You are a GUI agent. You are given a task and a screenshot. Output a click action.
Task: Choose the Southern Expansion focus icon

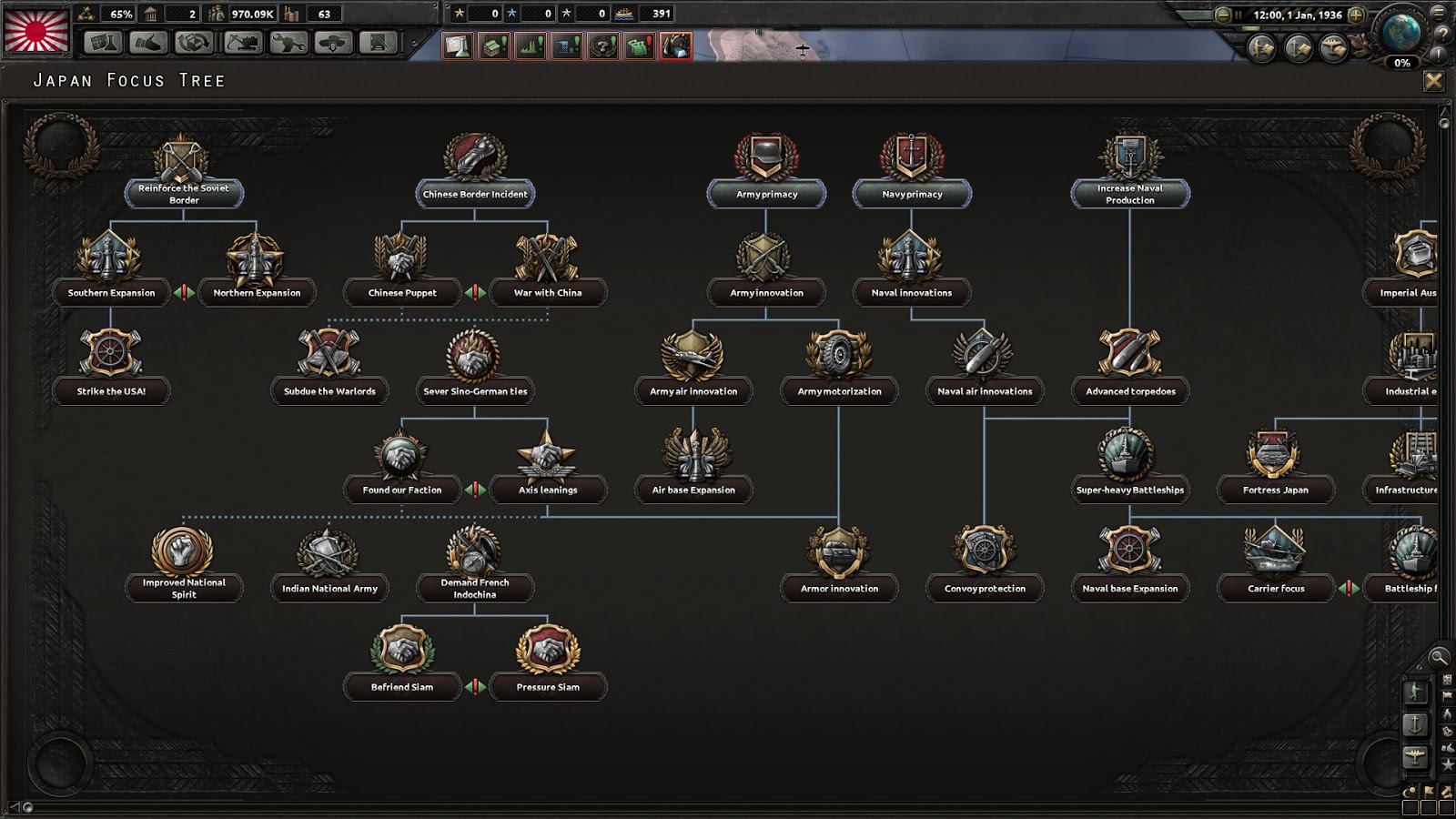click(110, 256)
